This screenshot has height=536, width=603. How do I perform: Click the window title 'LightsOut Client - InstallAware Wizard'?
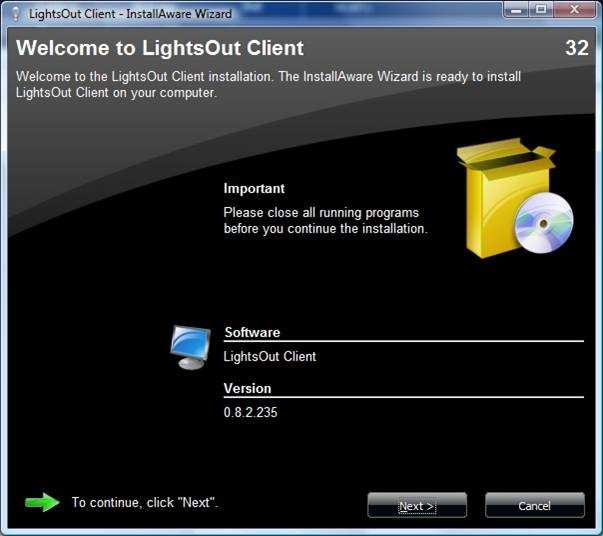coord(130,14)
